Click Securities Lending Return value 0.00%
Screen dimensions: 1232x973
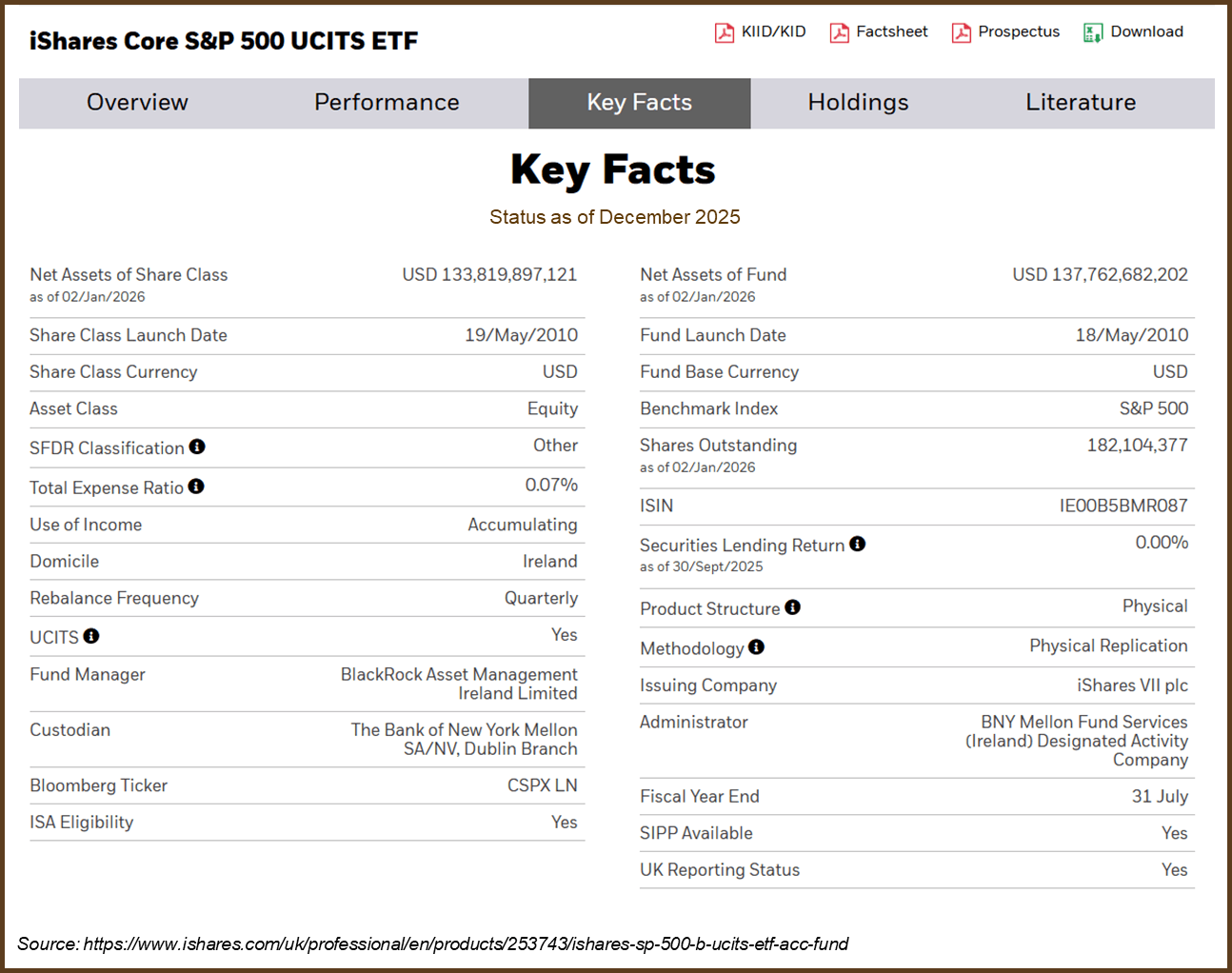pyautogui.click(x=1162, y=543)
